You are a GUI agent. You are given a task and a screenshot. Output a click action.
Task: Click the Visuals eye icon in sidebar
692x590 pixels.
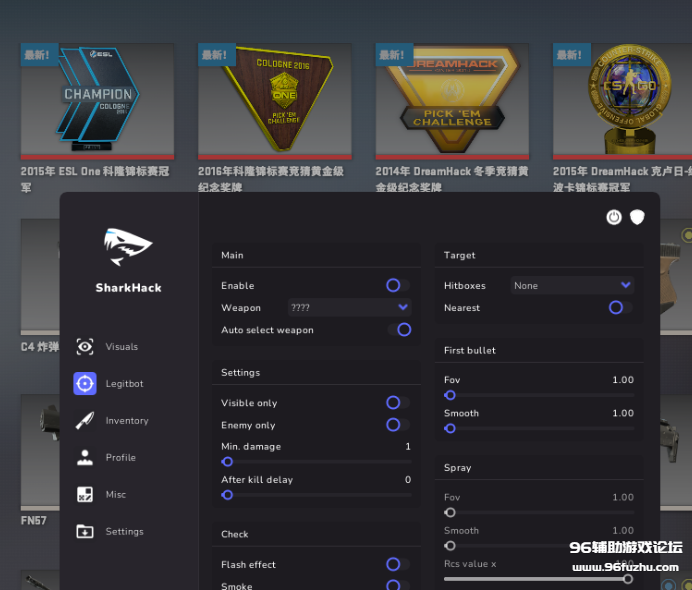[x=85, y=347]
